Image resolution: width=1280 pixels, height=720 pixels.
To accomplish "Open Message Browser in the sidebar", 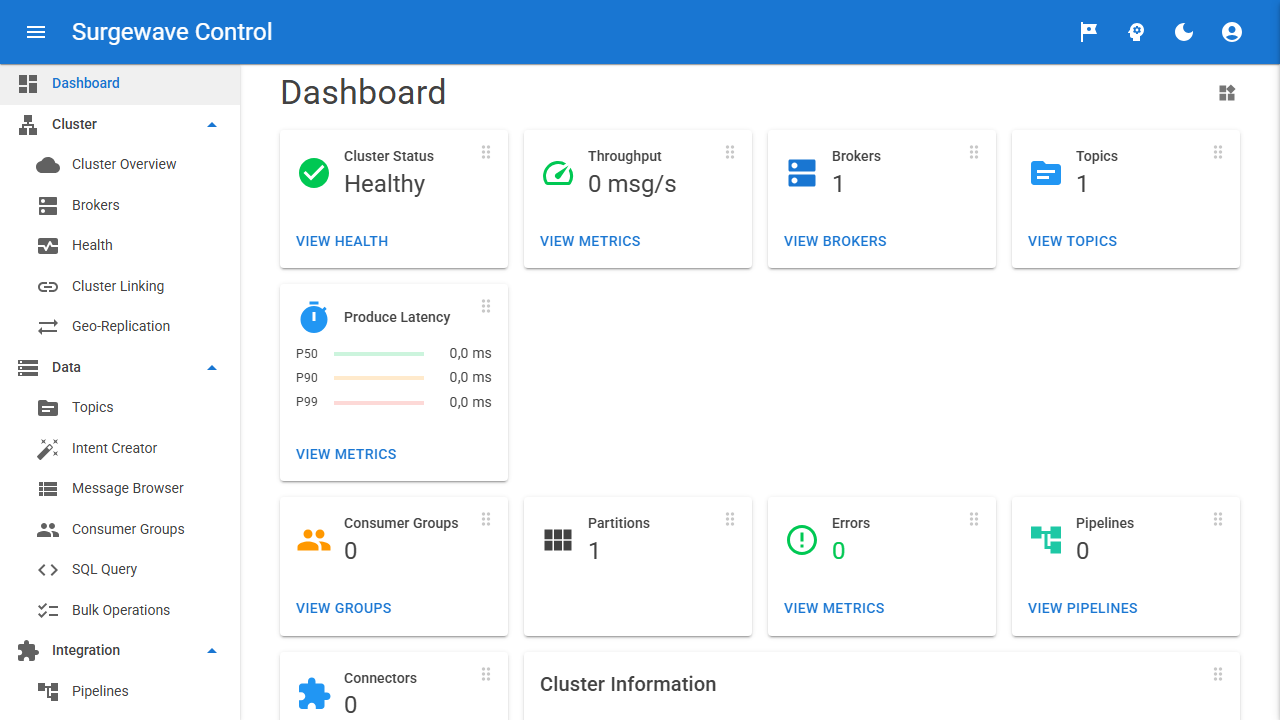I will (x=120, y=488).
